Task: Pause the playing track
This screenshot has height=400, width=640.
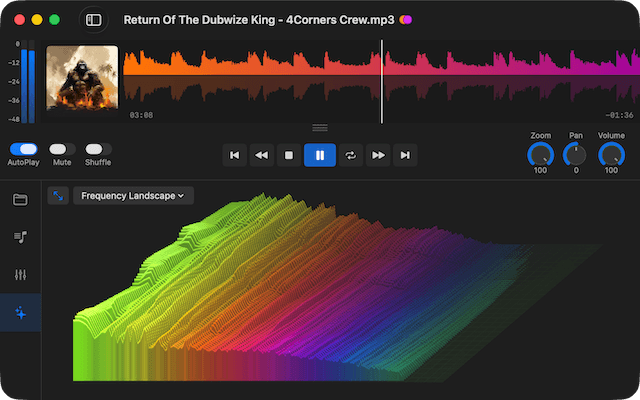Action: (x=320, y=155)
